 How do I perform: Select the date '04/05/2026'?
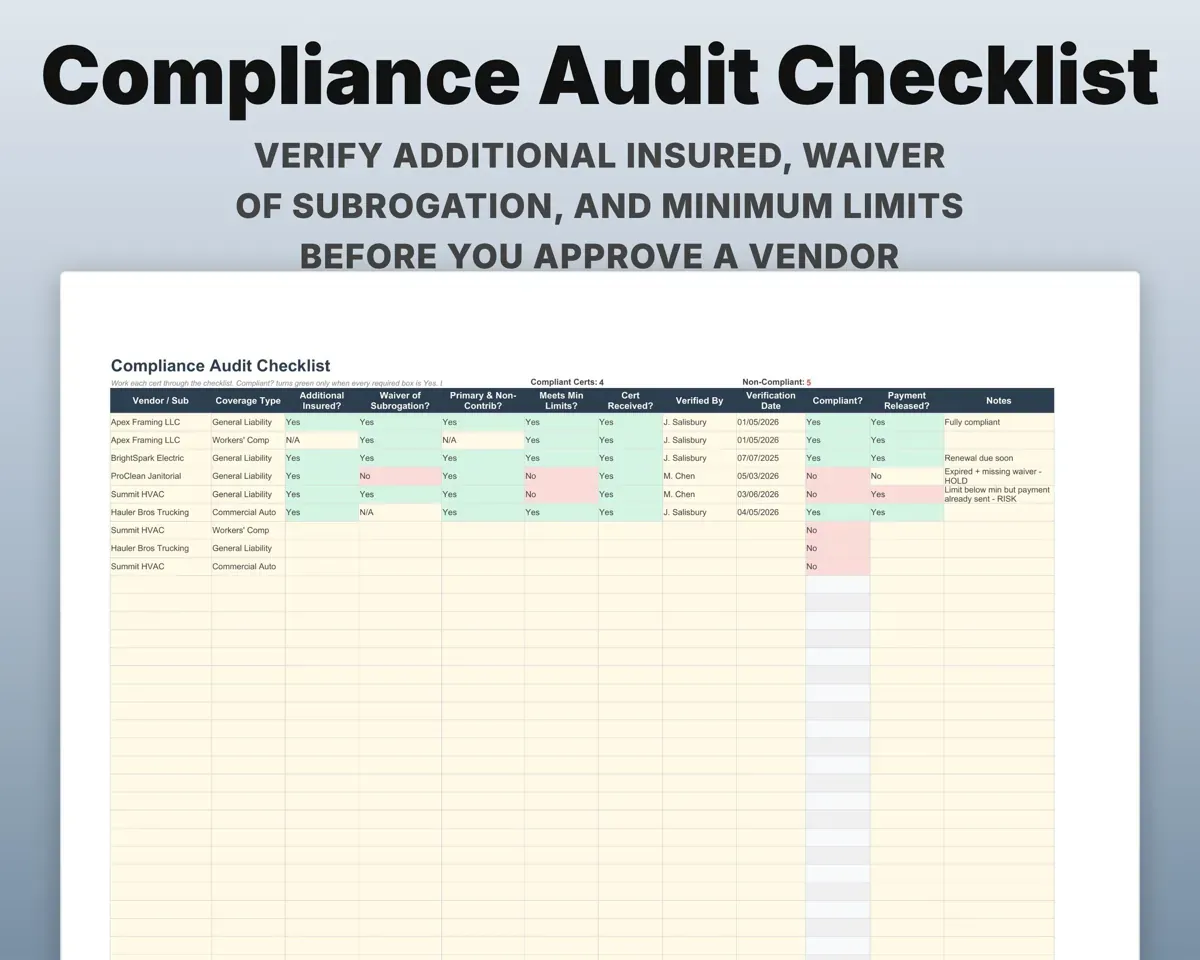click(x=771, y=512)
